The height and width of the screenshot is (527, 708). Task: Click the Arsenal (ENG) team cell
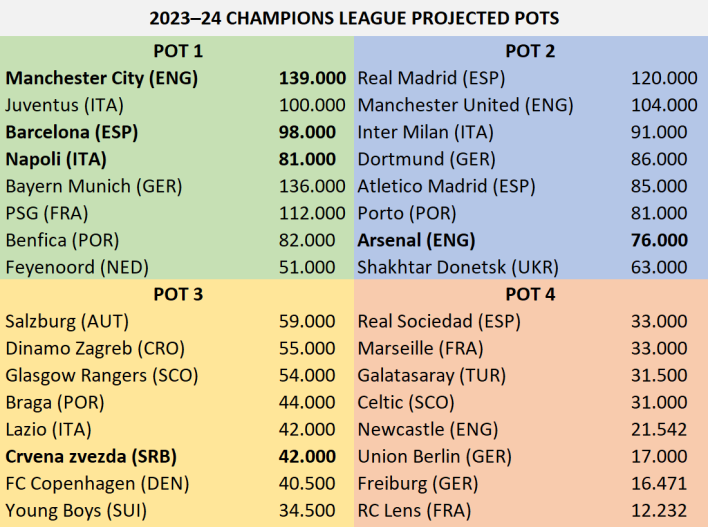[x=416, y=240]
